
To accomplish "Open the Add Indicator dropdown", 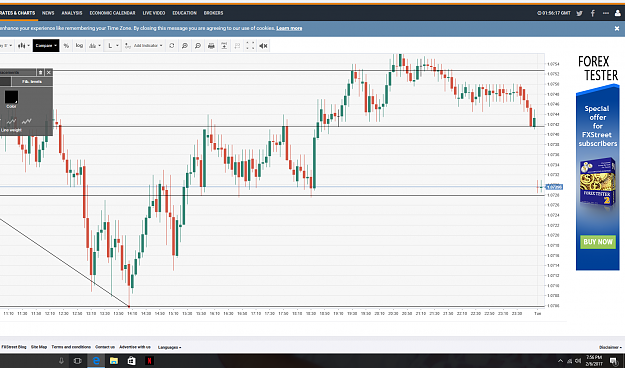I will point(143,46).
